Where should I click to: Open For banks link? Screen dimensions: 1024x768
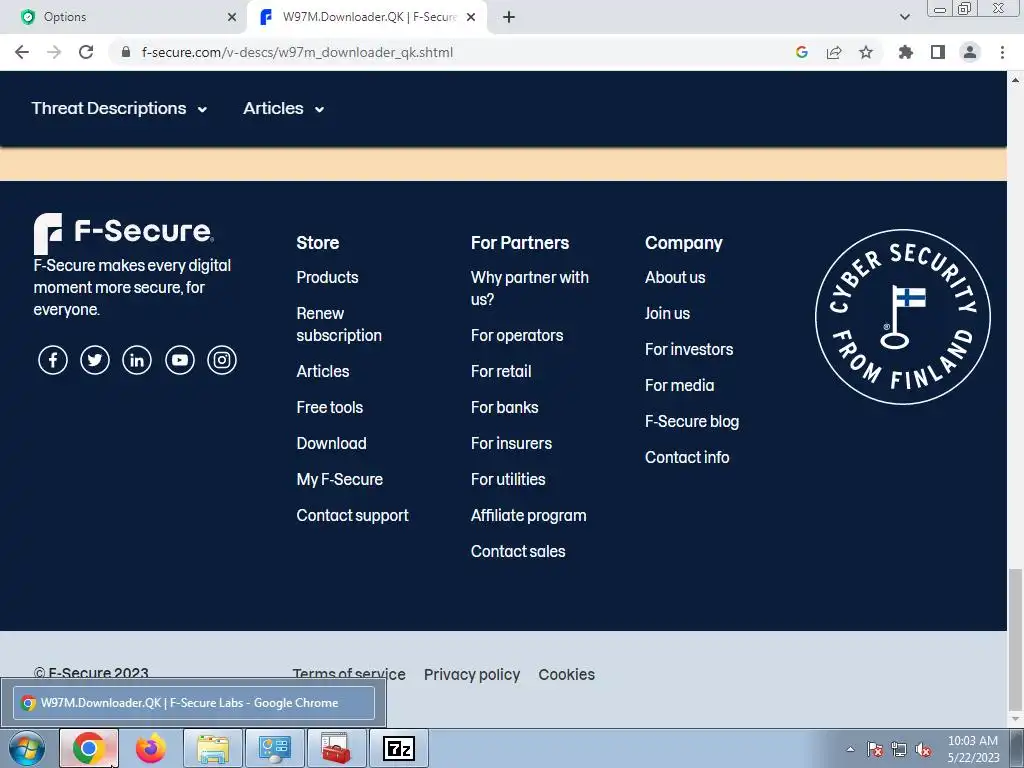(505, 408)
